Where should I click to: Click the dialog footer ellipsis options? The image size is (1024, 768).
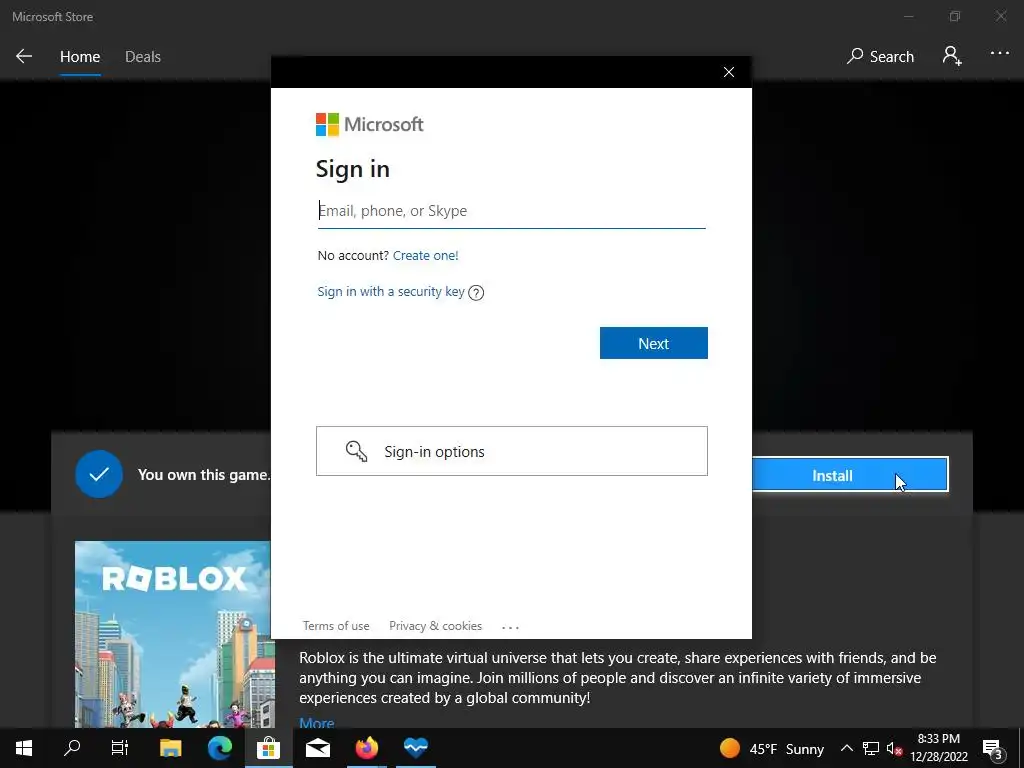[510, 627]
